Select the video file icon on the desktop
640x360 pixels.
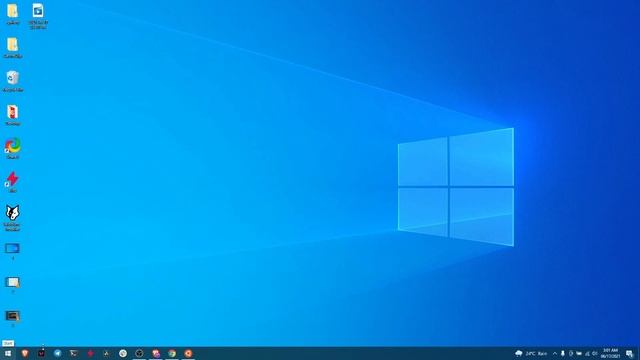38,11
